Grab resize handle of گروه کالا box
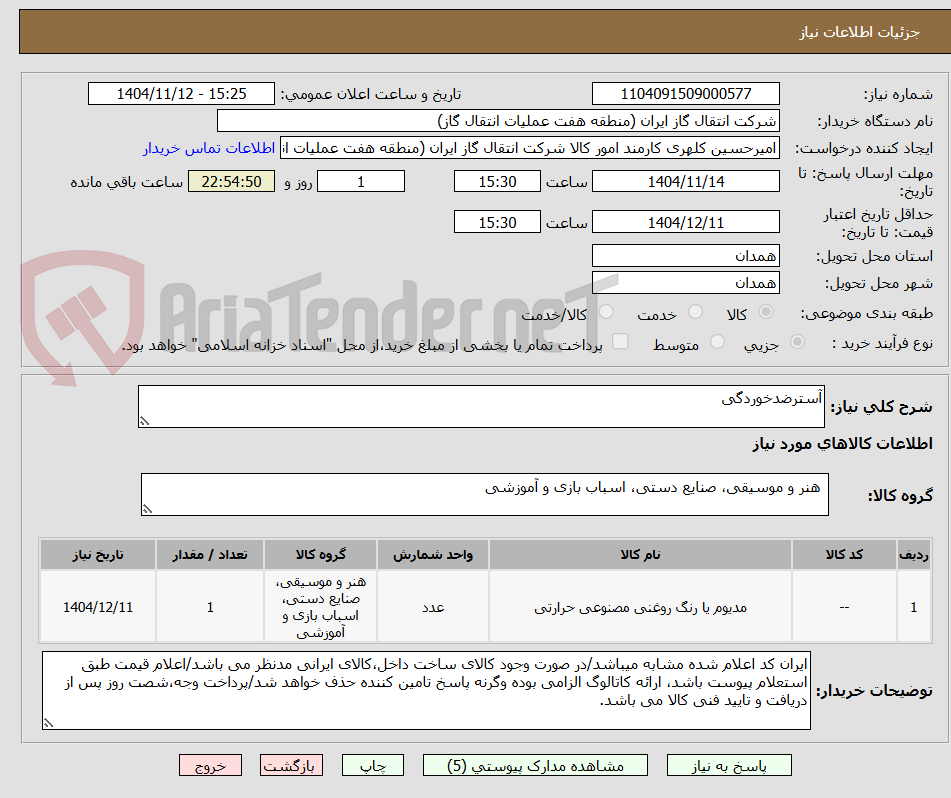The image size is (951, 798). 147,509
